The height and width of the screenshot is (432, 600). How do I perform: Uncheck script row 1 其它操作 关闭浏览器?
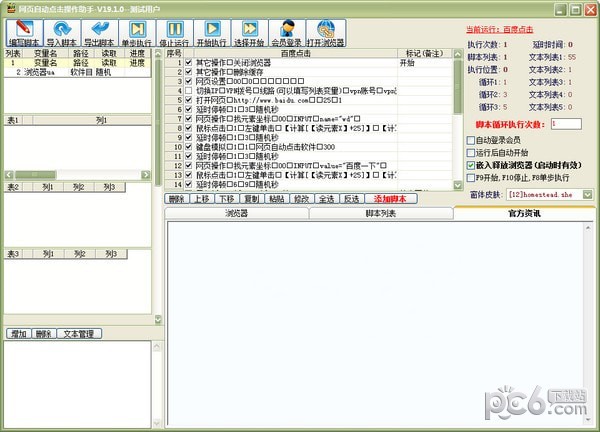point(189,62)
